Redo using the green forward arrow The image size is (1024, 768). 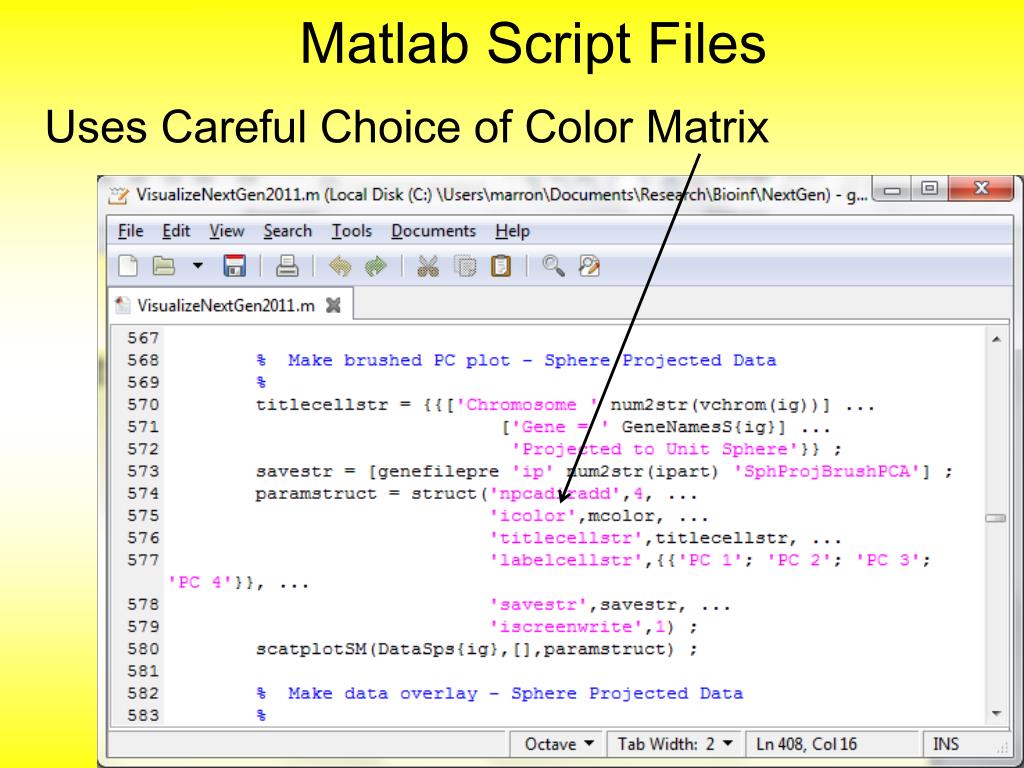pyautogui.click(x=376, y=266)
